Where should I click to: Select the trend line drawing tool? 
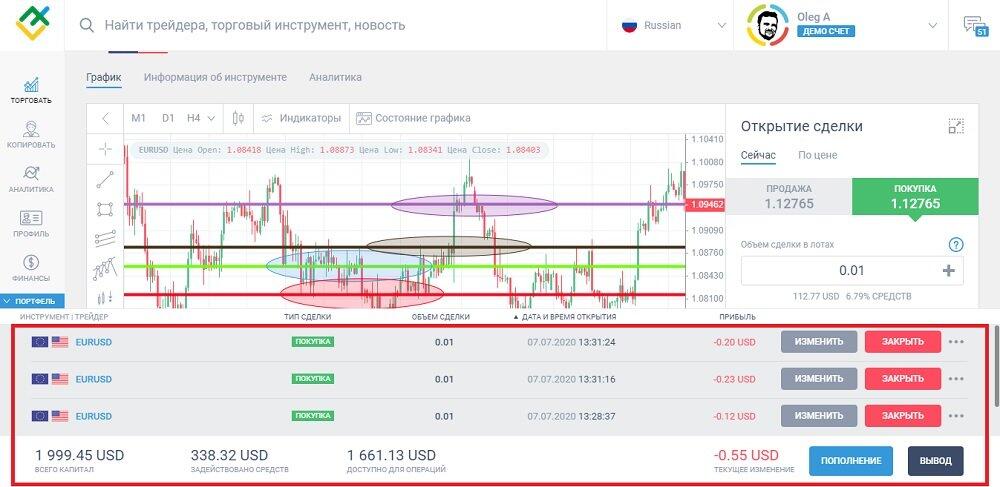pos(105,180)
